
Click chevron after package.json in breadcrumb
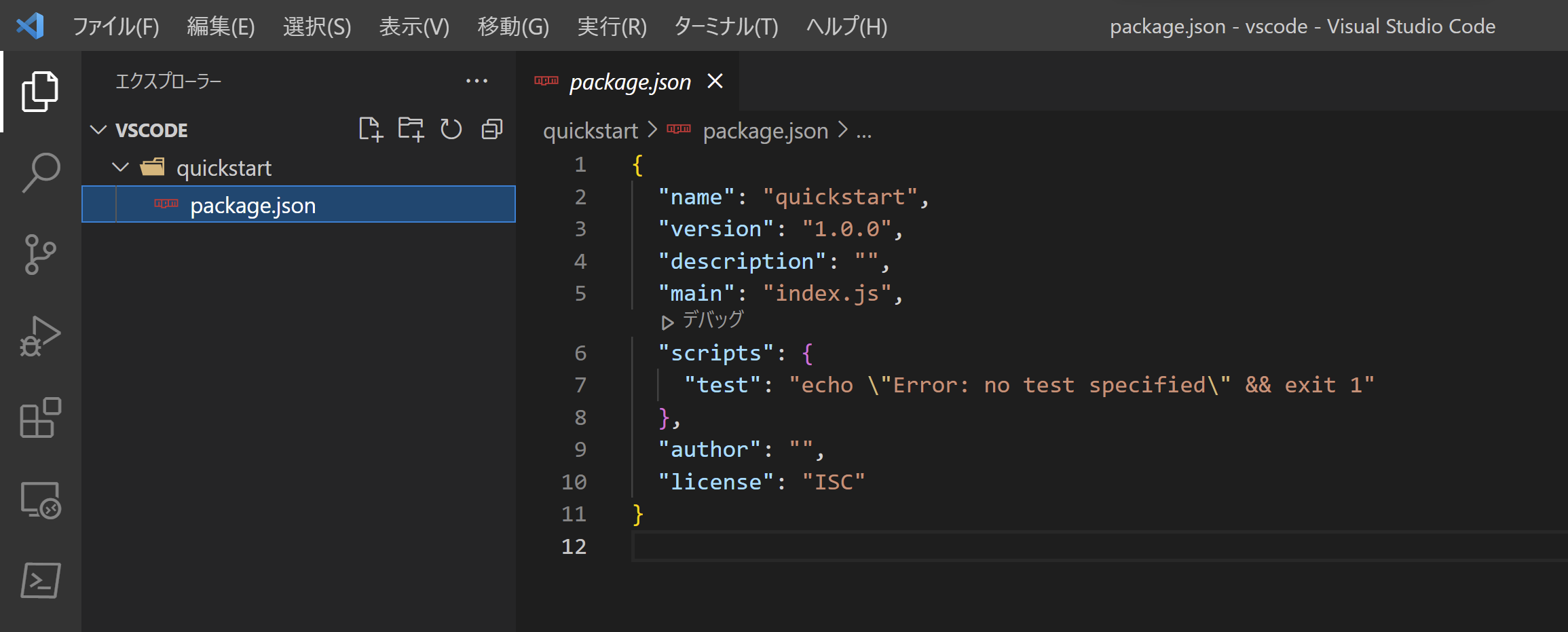(843, 130)
